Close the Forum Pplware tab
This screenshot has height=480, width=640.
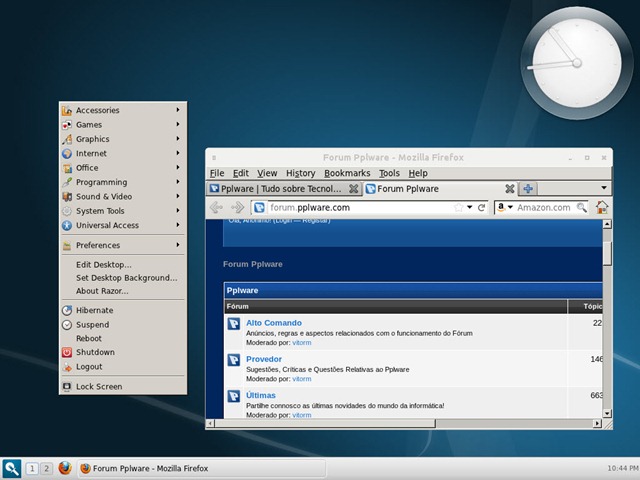pos(509,189)
